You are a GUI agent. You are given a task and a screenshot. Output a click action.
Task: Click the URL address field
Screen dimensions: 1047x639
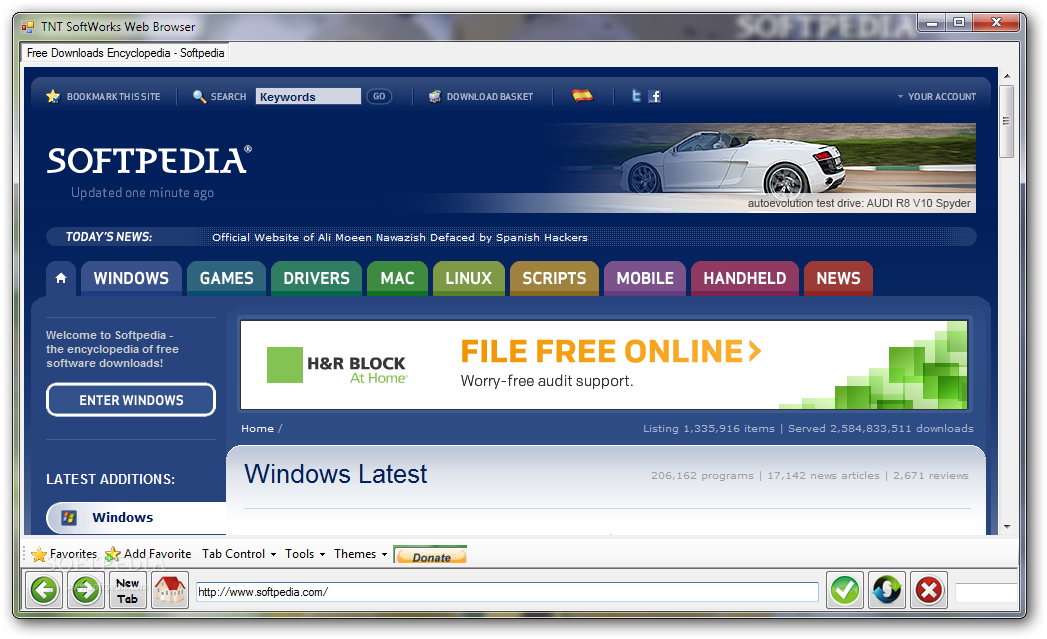pyautogui.click(x=507, y=592)
